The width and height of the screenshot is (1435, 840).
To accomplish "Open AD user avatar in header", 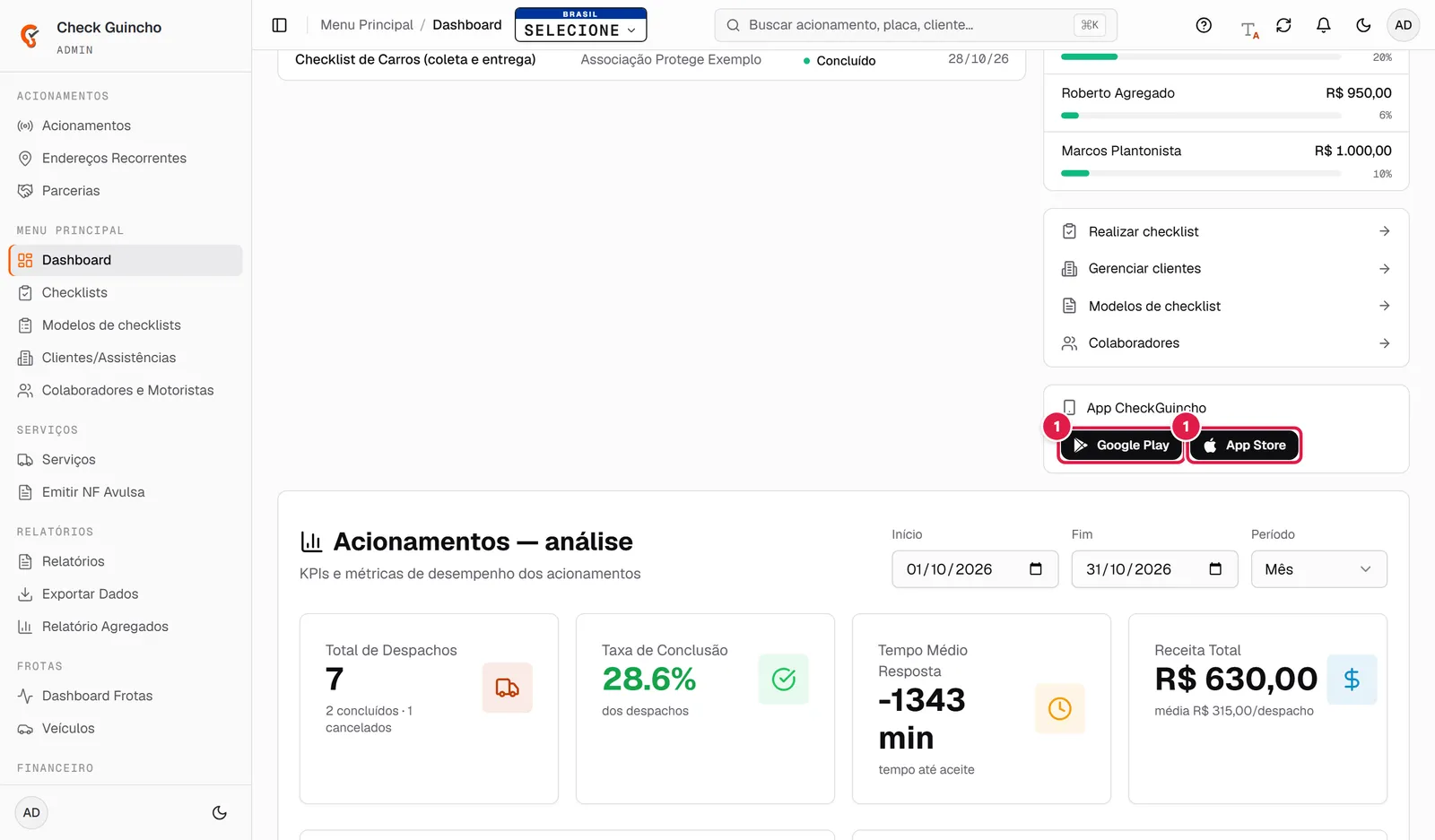I will point(1404,25).
